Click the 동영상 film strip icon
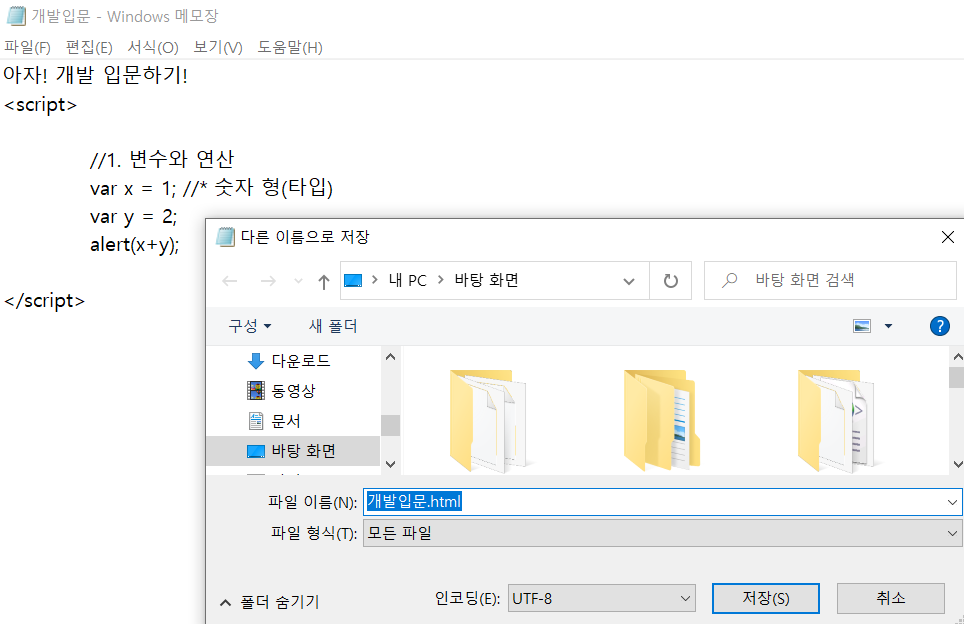 (256, 390)
